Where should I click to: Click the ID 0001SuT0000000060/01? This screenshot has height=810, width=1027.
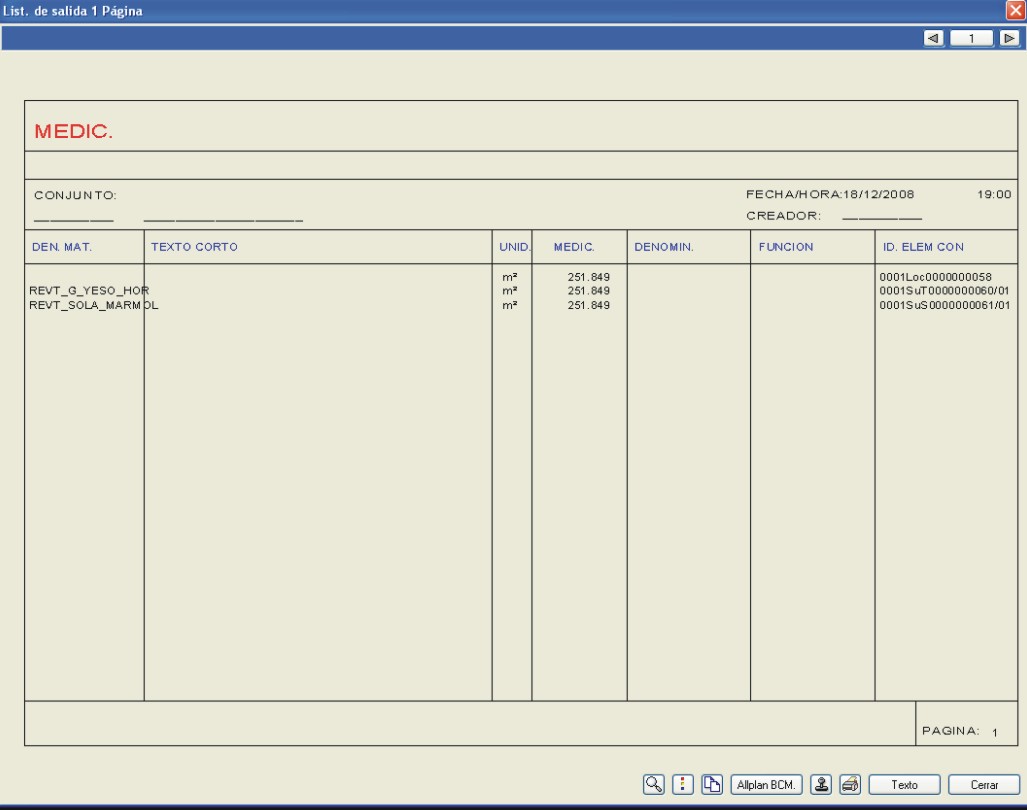click(944, 290)
